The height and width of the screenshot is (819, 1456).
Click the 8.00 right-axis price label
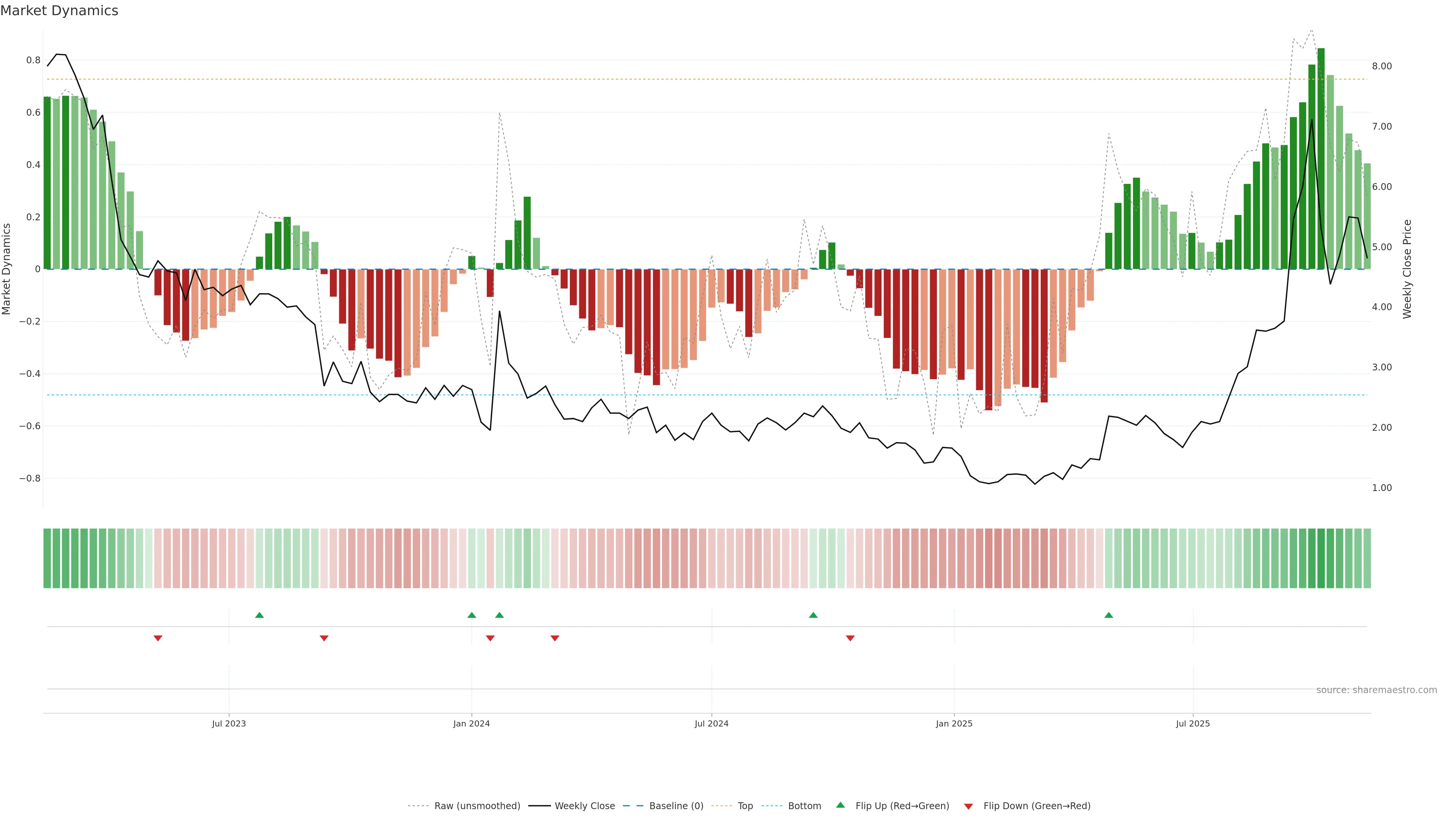[1381, 66]
